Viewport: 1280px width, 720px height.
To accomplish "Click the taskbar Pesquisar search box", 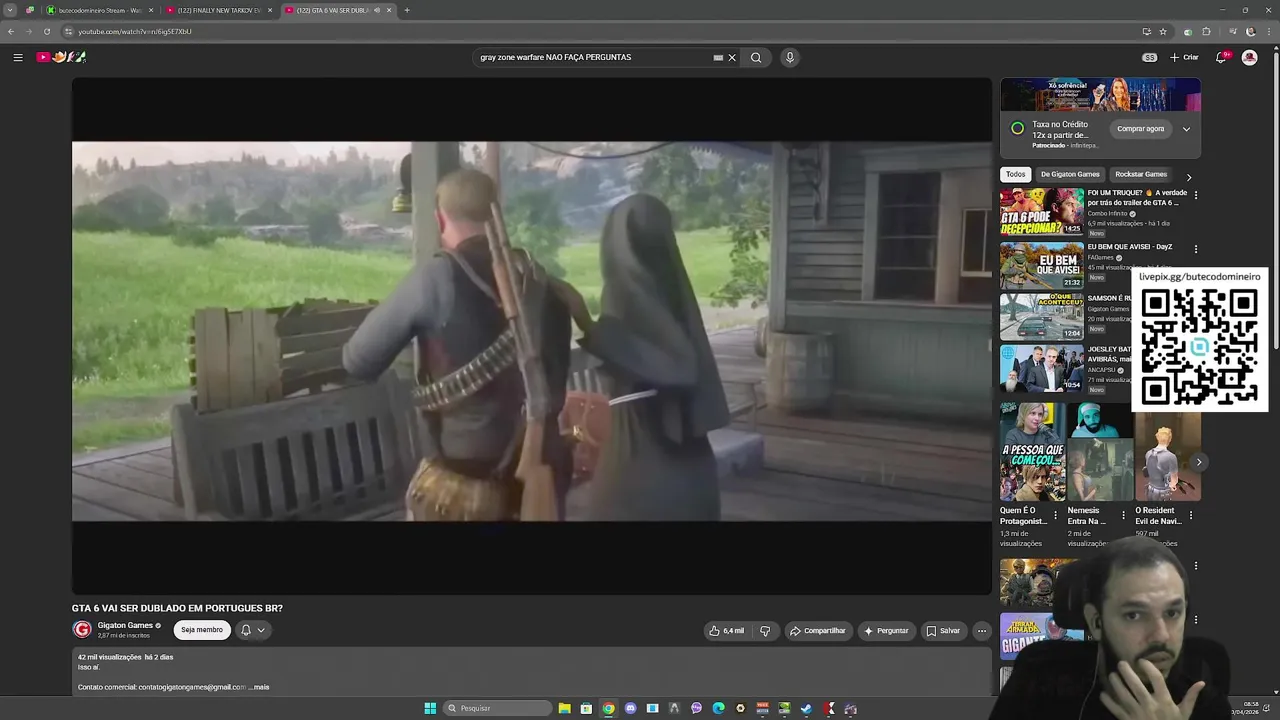I will coord(497,708).
